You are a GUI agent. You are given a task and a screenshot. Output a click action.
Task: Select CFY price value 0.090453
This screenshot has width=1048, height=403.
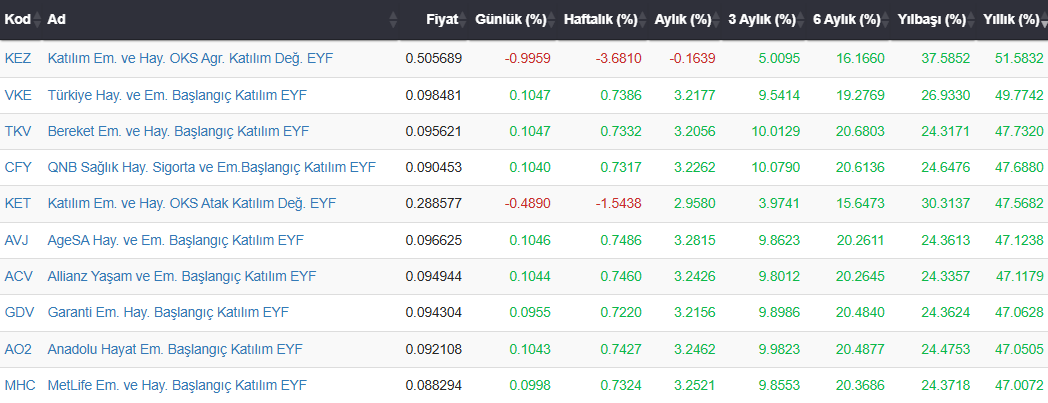(433, 167)
